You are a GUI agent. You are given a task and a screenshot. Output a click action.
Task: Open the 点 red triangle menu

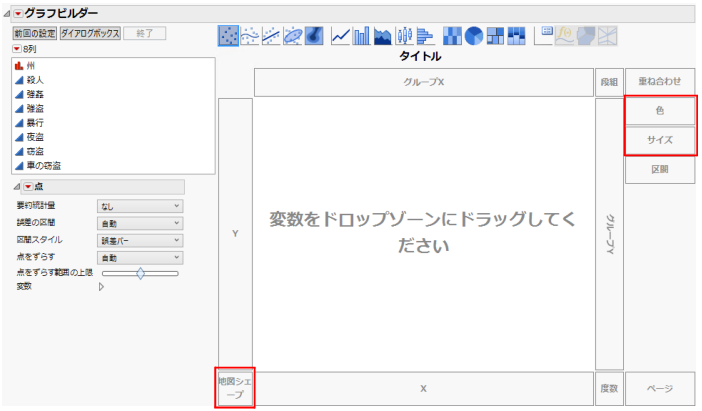(28, 186)
